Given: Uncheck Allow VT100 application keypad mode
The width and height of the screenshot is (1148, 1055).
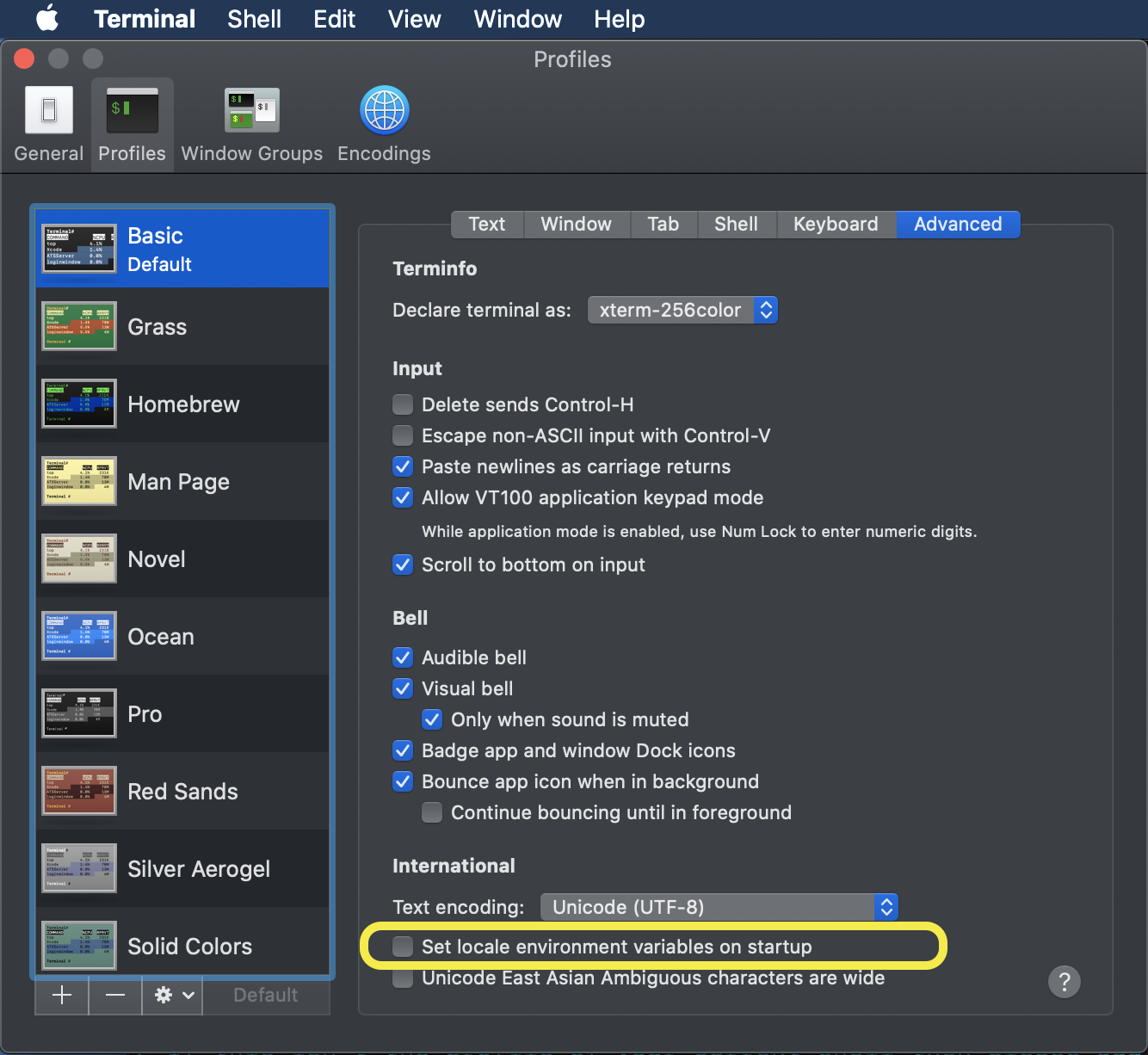Looking at the screenshot, I should (403, 497).
